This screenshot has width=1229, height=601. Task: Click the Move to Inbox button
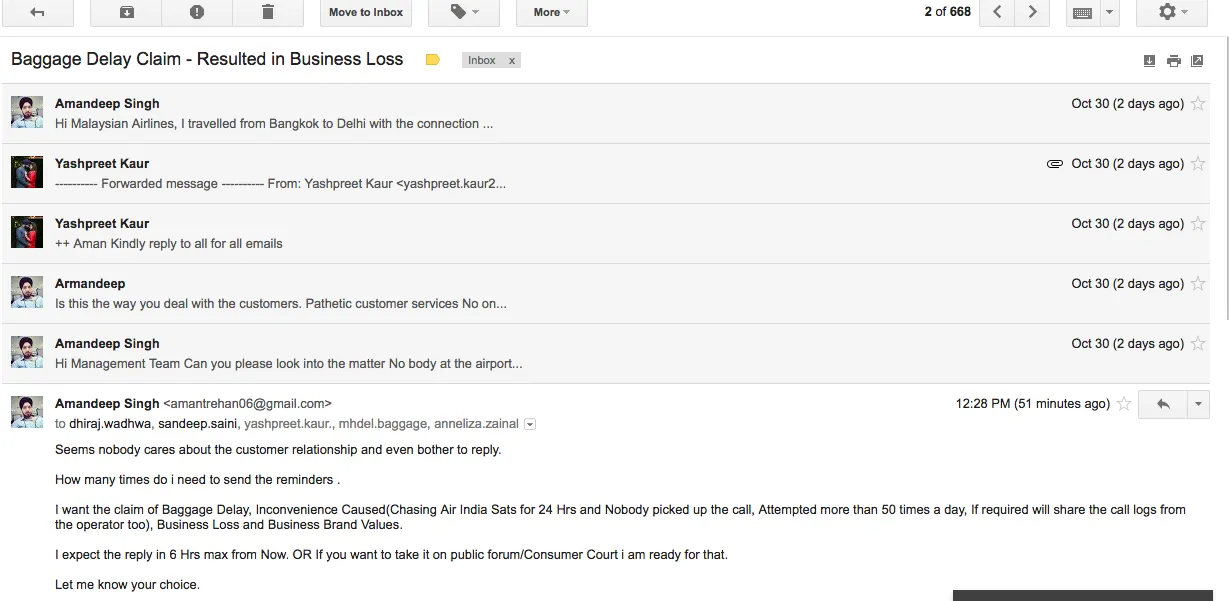[366, 13]
